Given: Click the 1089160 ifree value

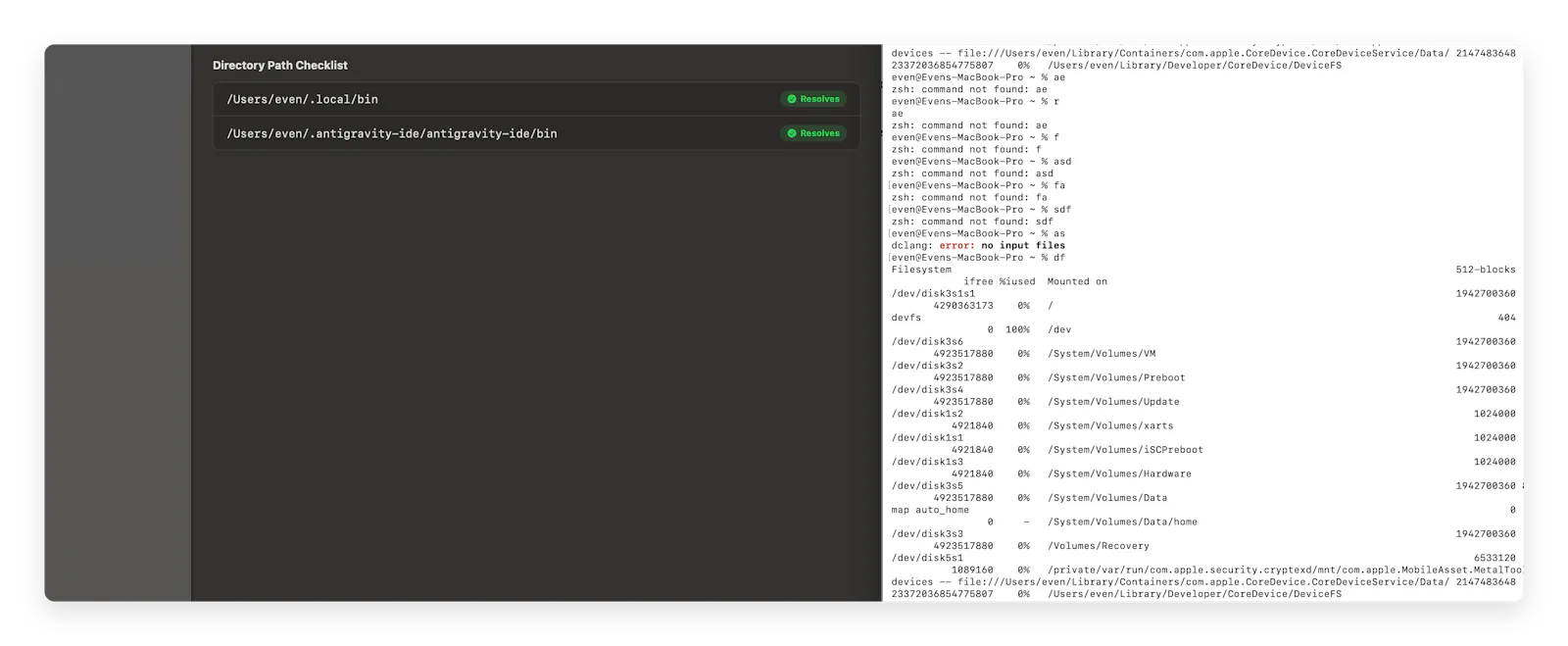Looking at the screenshot, I should tap(972, 570).
